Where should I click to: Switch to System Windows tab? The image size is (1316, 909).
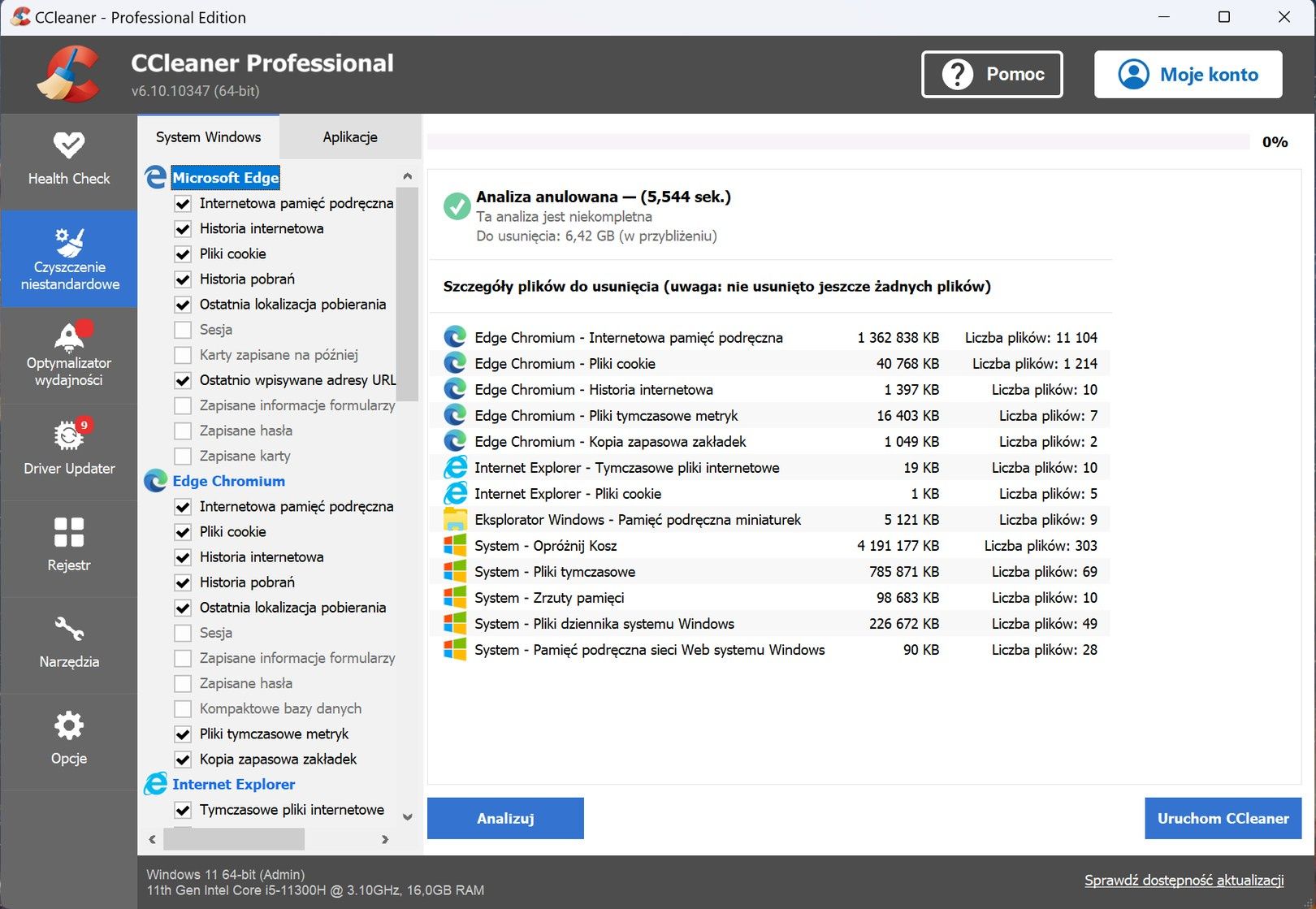[x=208, y=136]
